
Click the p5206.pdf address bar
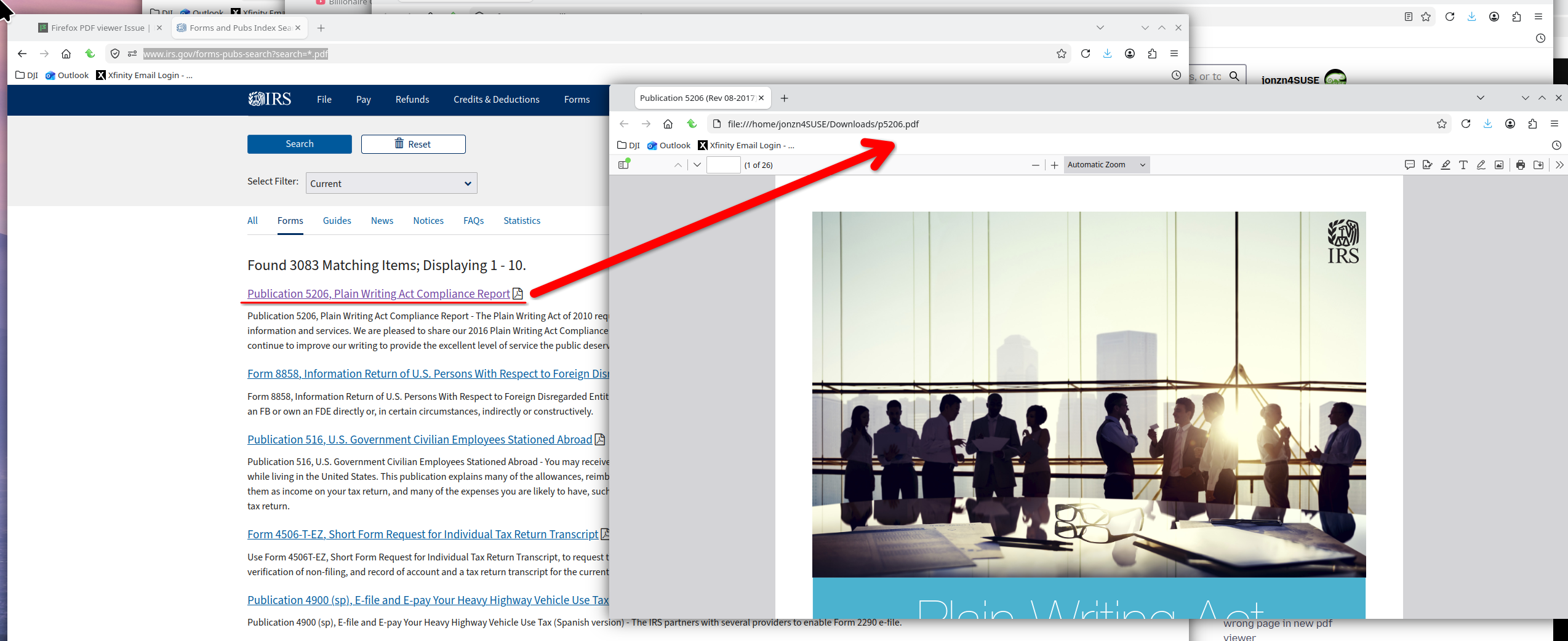(1077, 124)
